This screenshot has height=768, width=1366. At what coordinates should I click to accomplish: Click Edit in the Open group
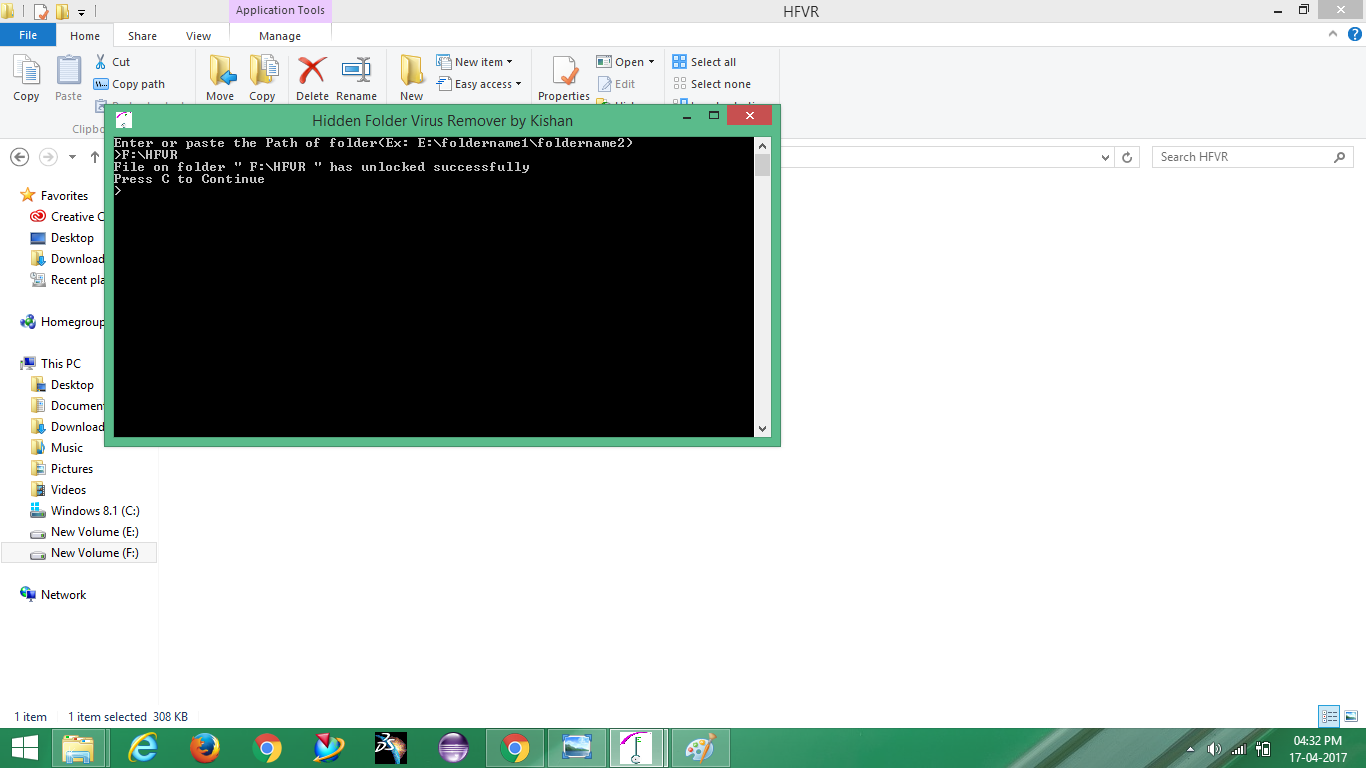tap(616, 85)
